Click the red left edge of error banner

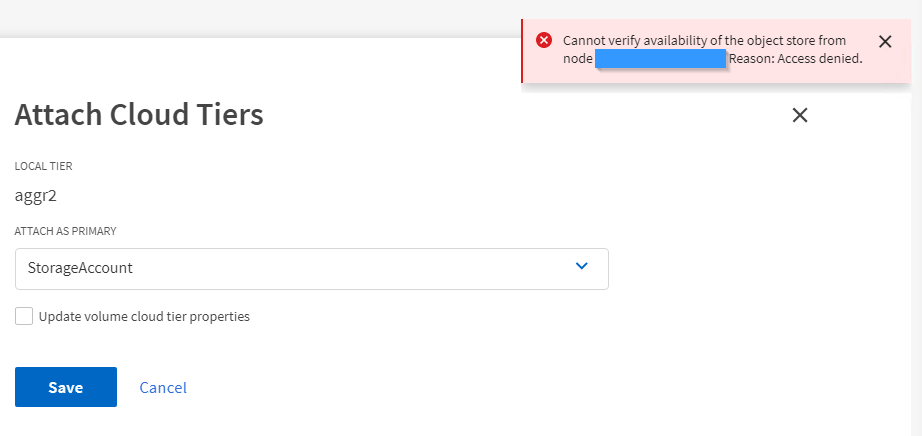tap(522, 50)
